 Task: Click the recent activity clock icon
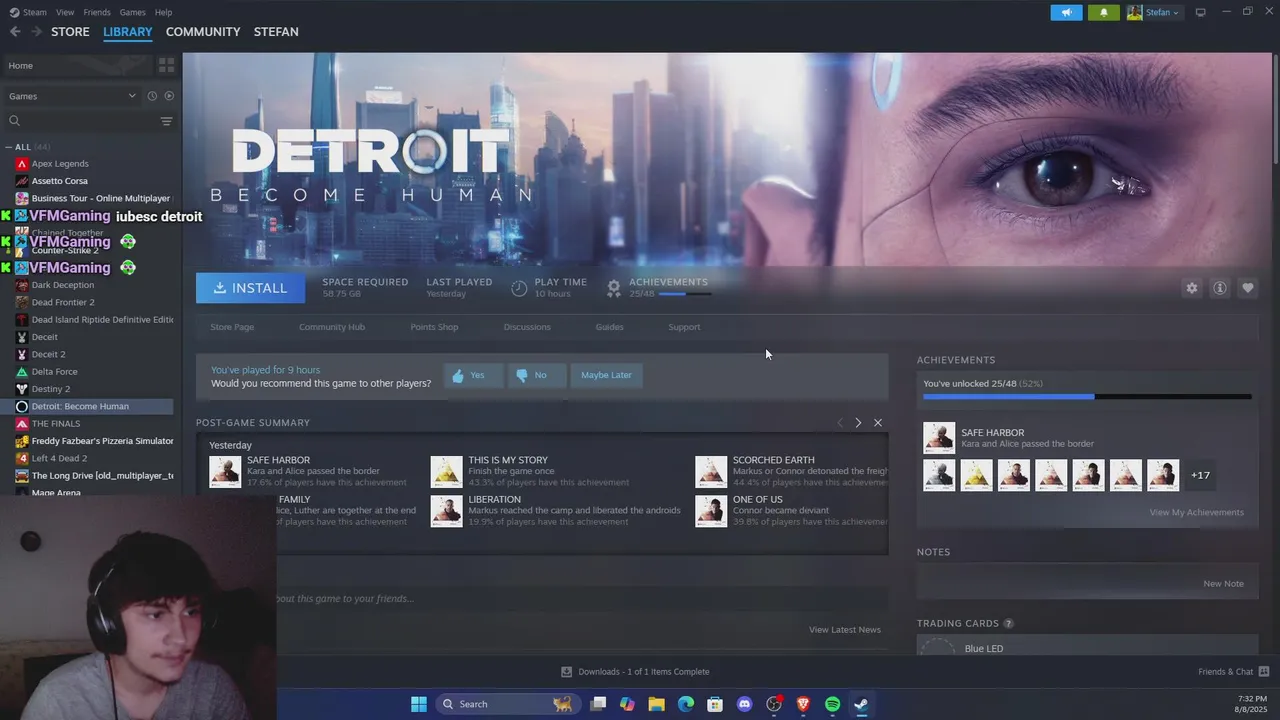[152, 96]
